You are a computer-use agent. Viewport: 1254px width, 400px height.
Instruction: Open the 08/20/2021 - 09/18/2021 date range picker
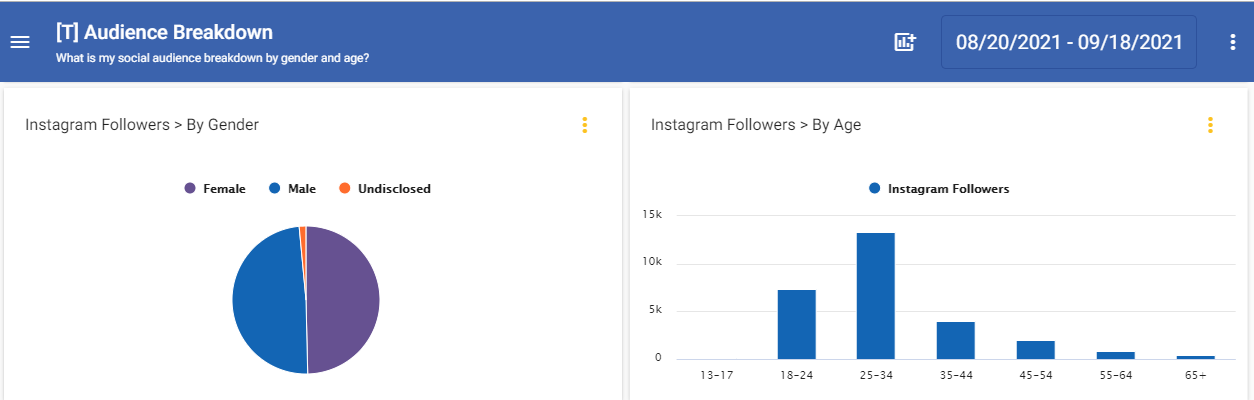pos(1068,42)
